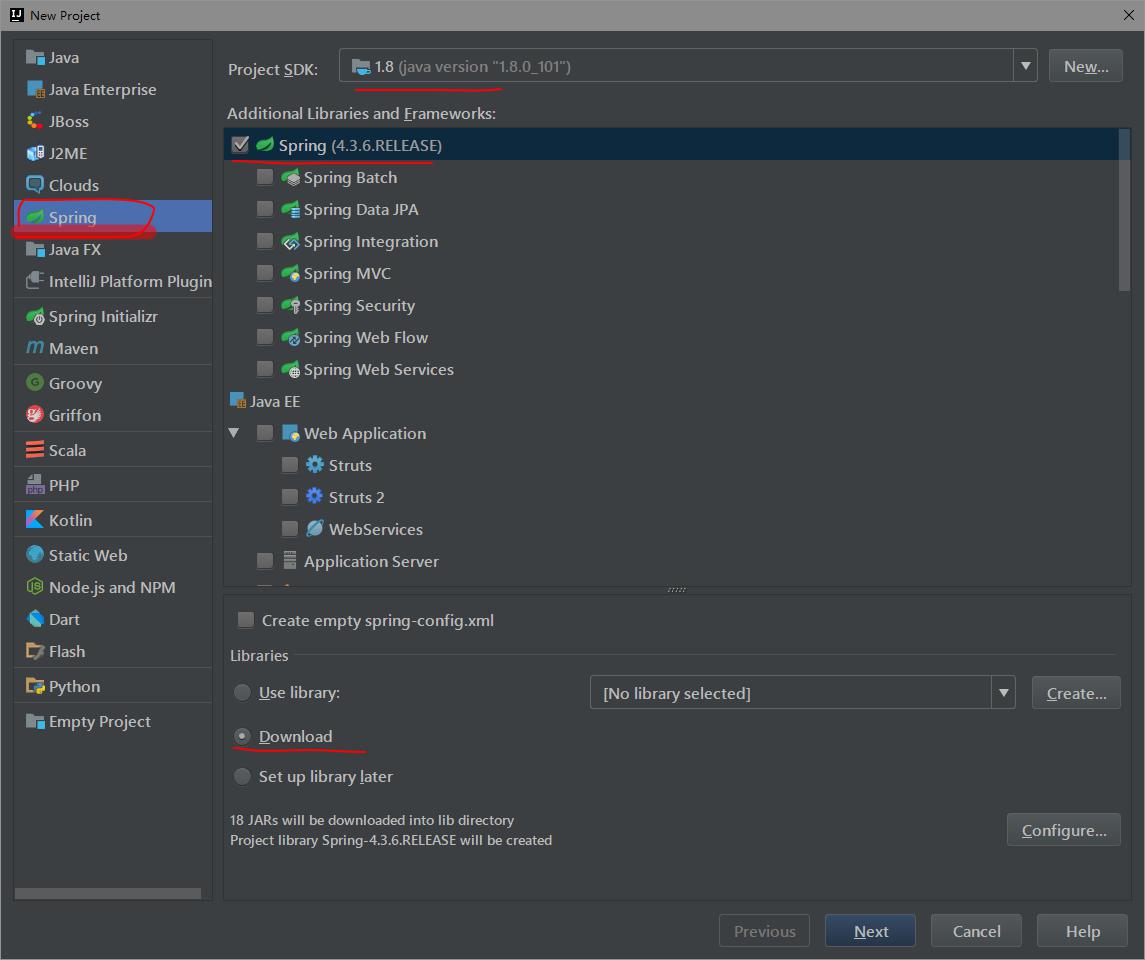The image size is (1145, 960).
Task: Click the Help button
Action: [x=1082, y=931]
